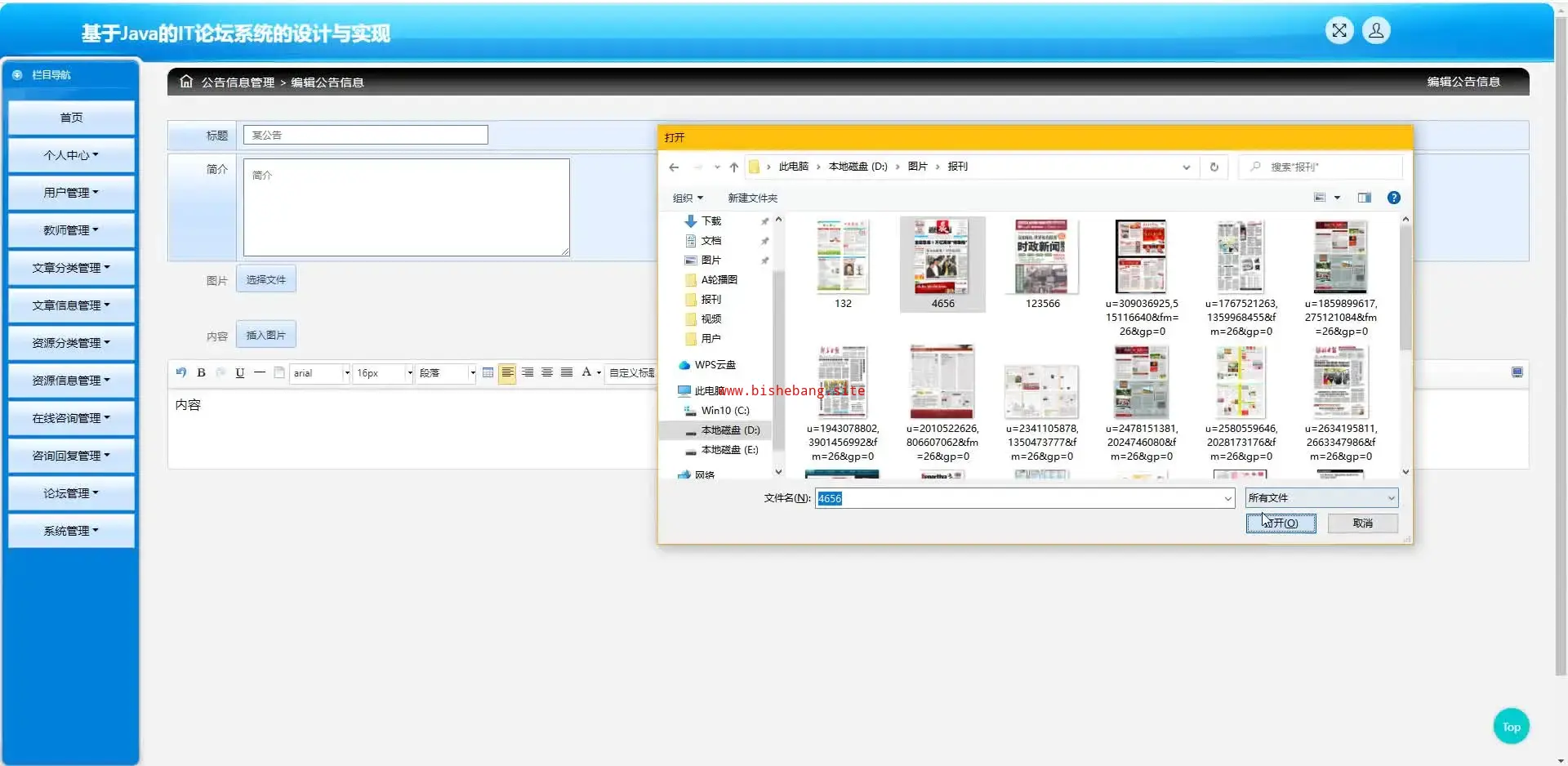
Task: Align editor text to the left
Action: (507, 372)
